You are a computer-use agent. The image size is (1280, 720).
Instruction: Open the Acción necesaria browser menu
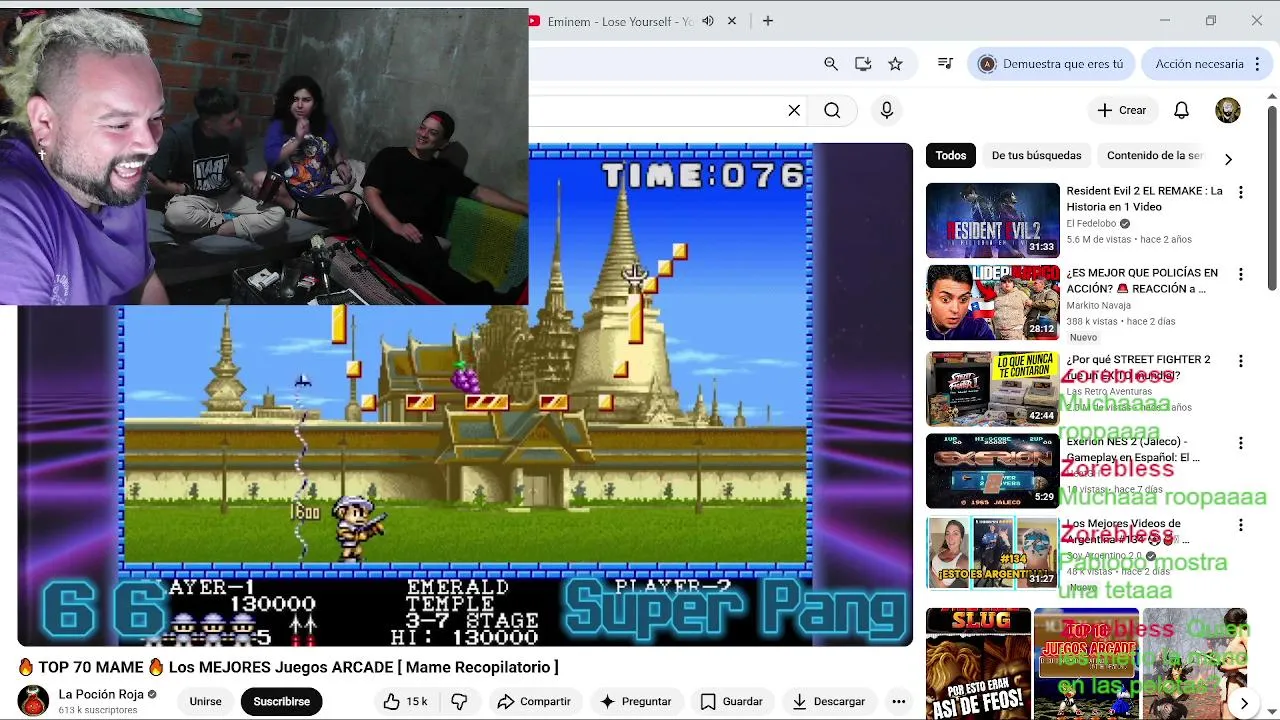pos(1208,64)
